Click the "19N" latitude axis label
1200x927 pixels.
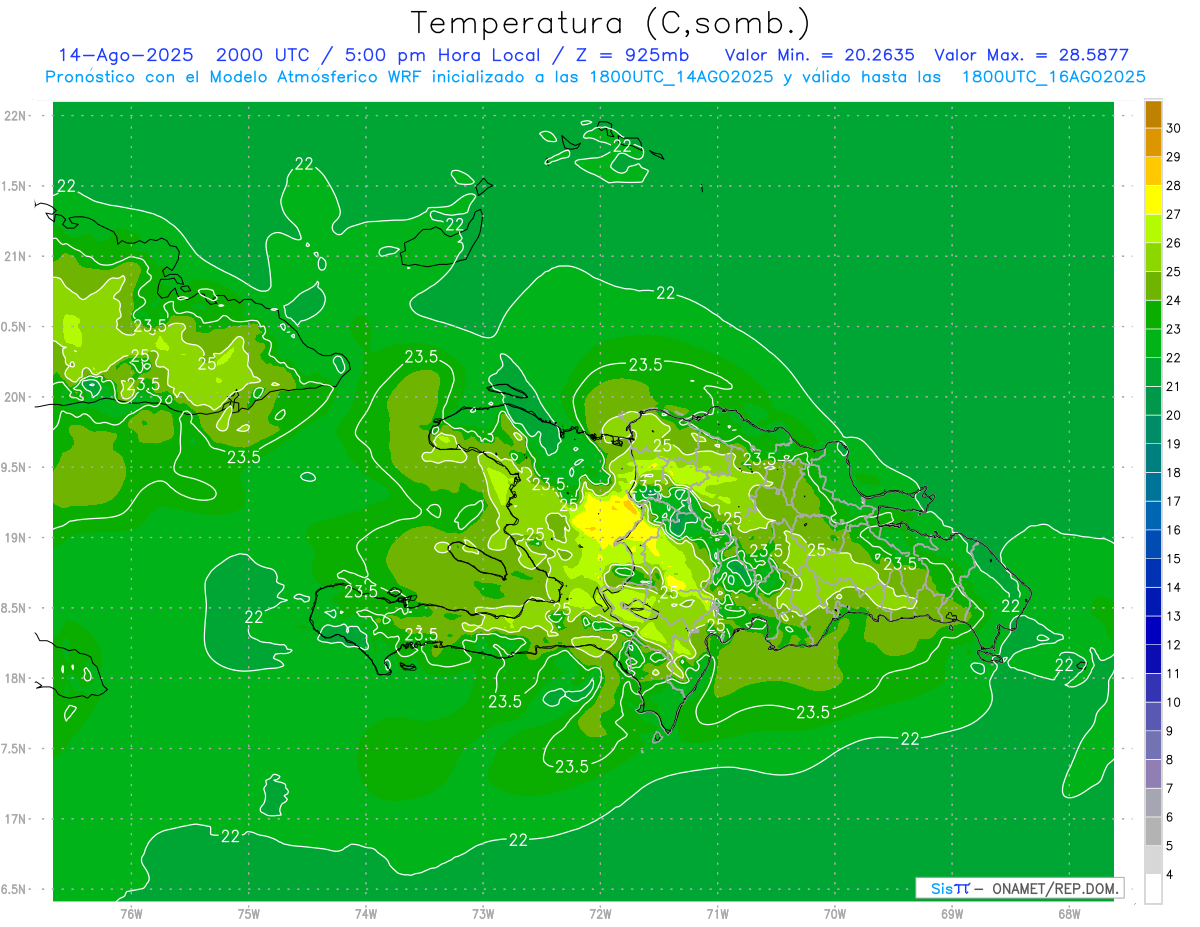(15, 538)
